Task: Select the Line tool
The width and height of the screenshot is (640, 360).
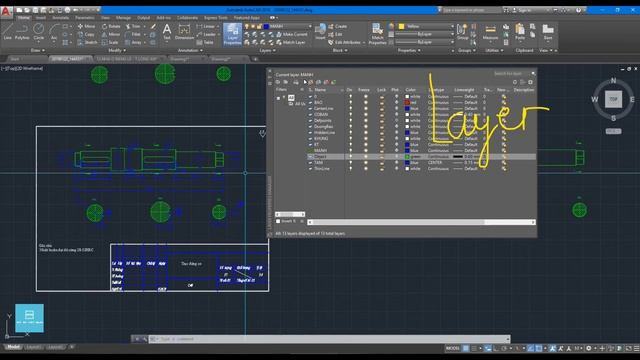Action: coord(7,31)
